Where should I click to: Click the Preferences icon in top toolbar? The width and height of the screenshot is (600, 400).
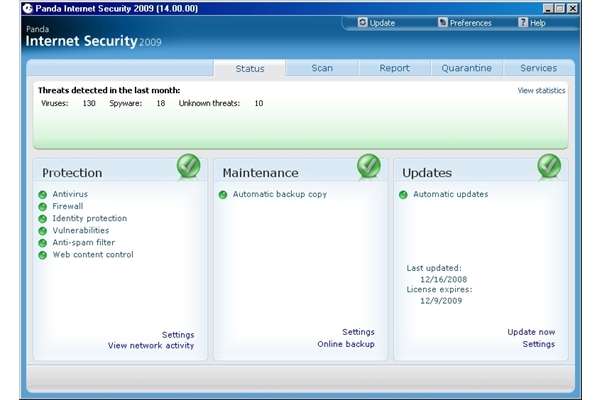click(442, 23)
